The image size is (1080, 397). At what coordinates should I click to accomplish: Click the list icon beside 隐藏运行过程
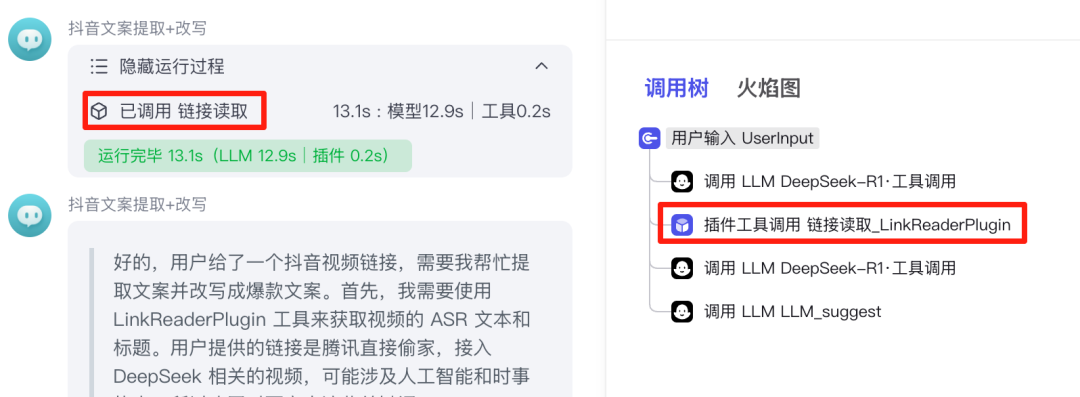[99, 66]
